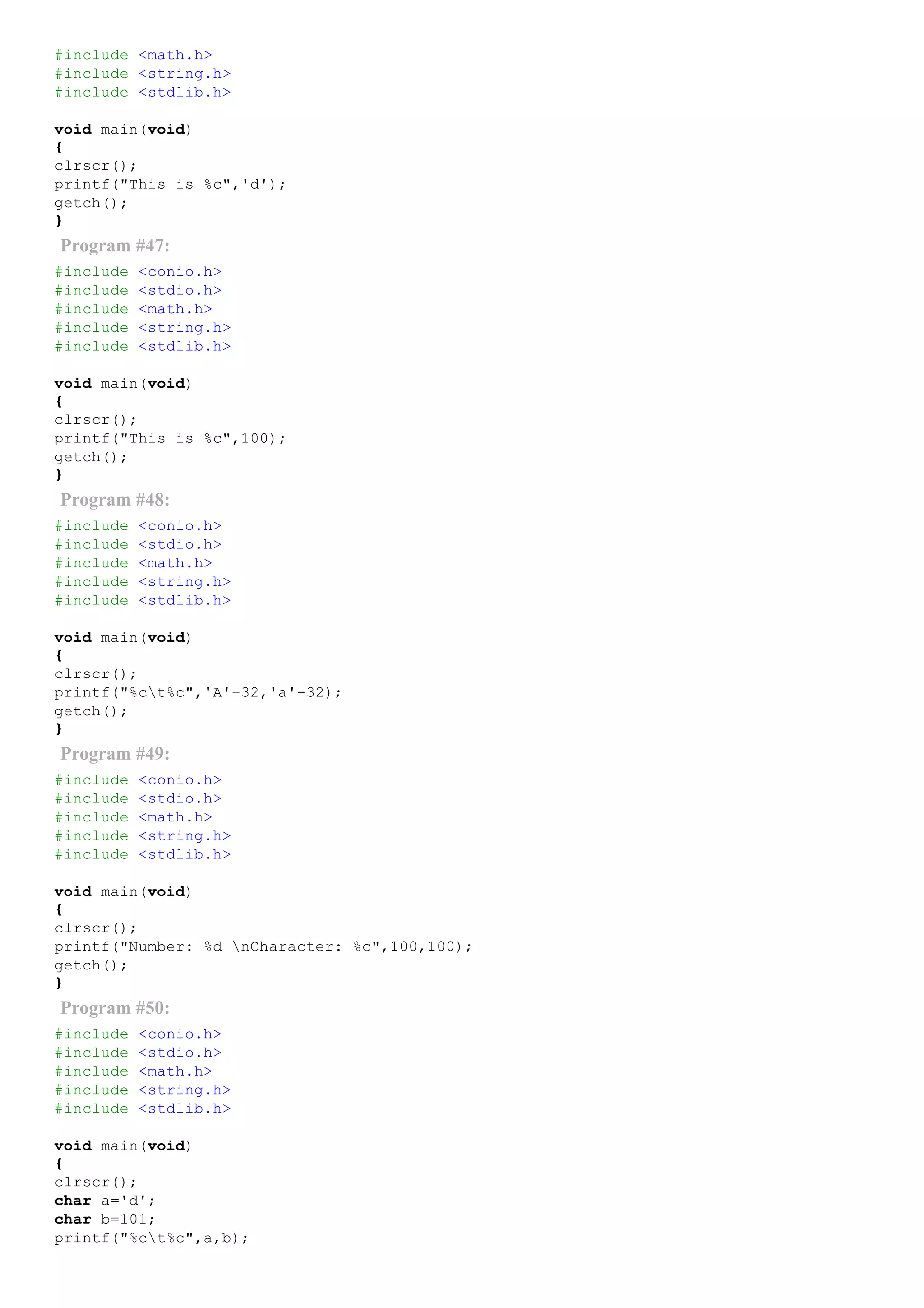924x1308 pixels.
Task: Click the printf line with 'A'+32,'a'-32
Action: 198,693
